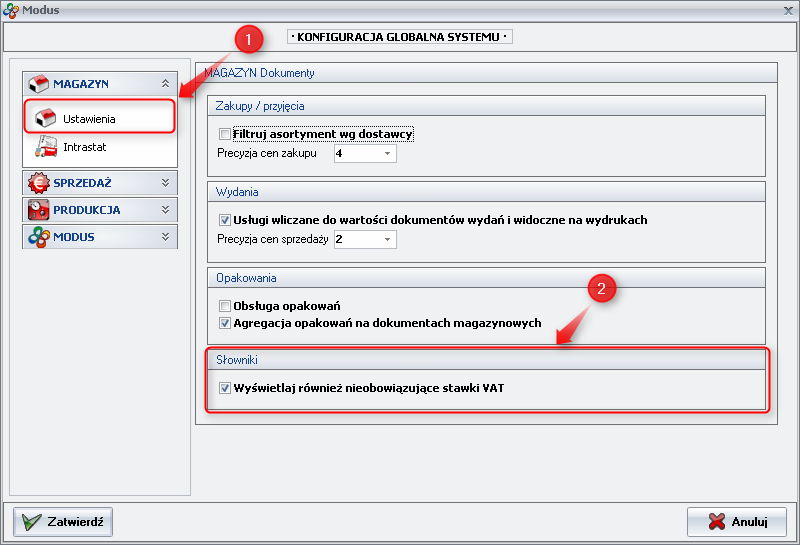Expand the SPRZEDAŻ section chevron
Image resolution: width=800 pixels, height=545 pixels.
(x=165, y=183)
